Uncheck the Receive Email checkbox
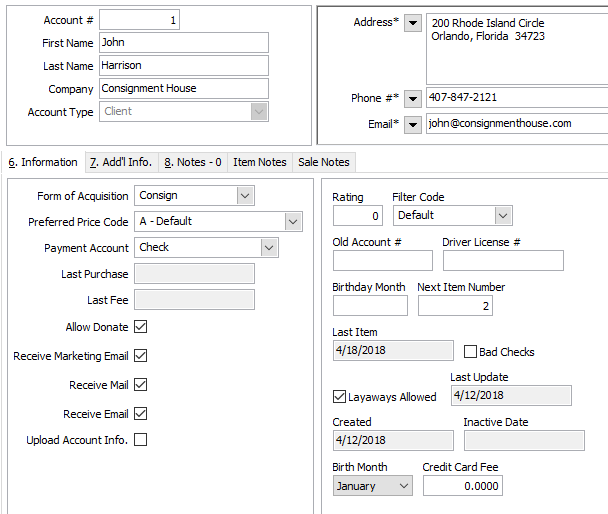This screenshot has height=514, width=608. tap(140, 414)
